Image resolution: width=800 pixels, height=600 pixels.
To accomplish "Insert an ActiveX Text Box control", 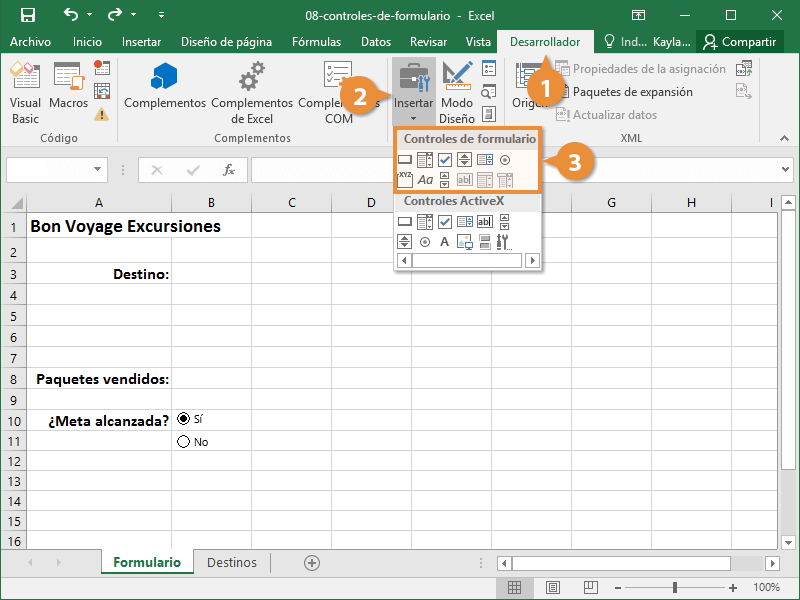I will click(485, 222).
